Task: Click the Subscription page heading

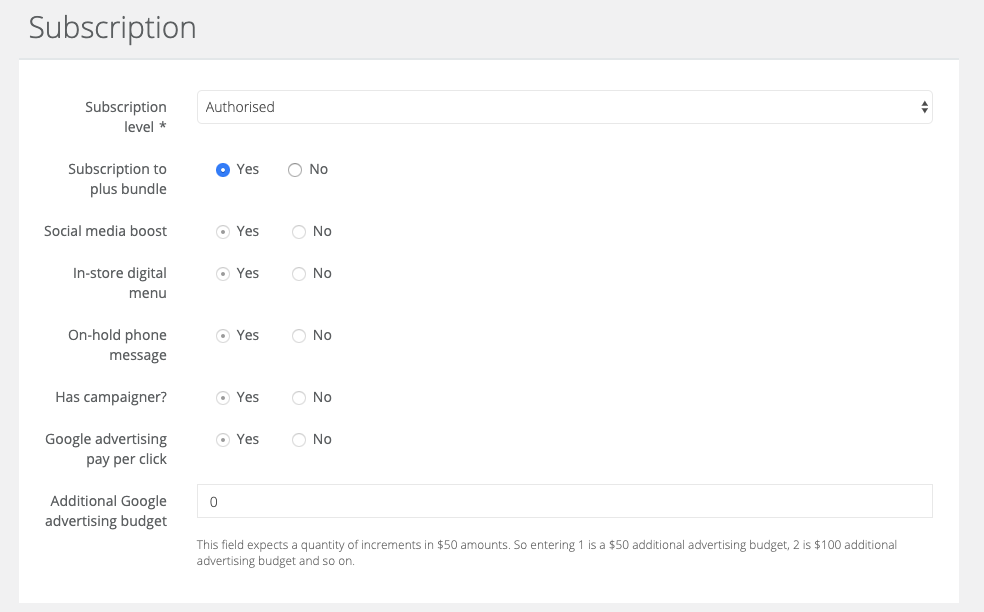Action: click(112, 27)
